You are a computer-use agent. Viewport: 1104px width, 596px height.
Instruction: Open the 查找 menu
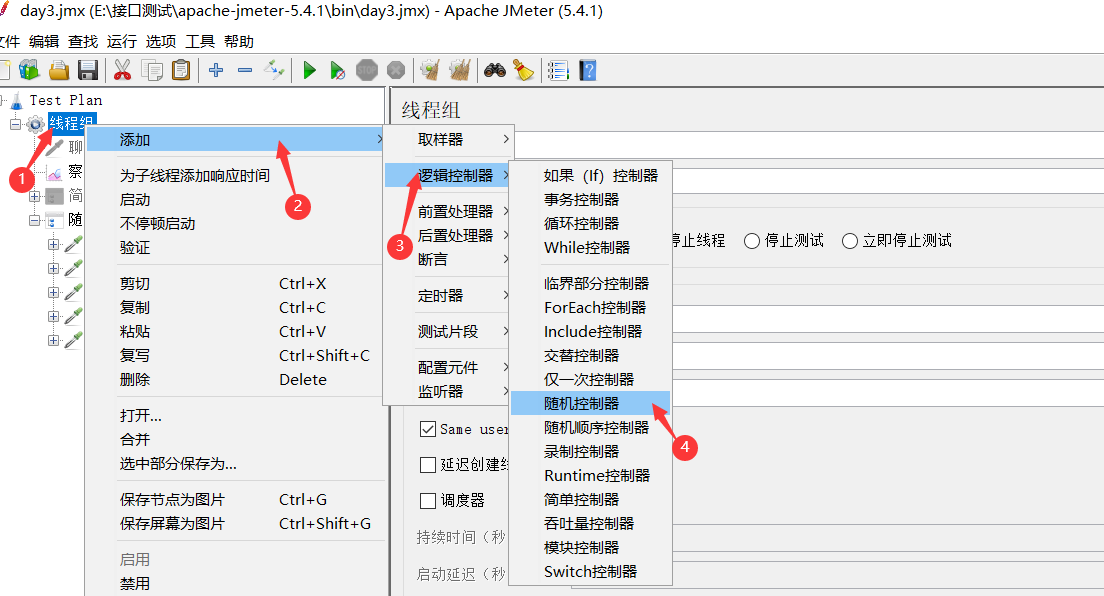[83, 42]
